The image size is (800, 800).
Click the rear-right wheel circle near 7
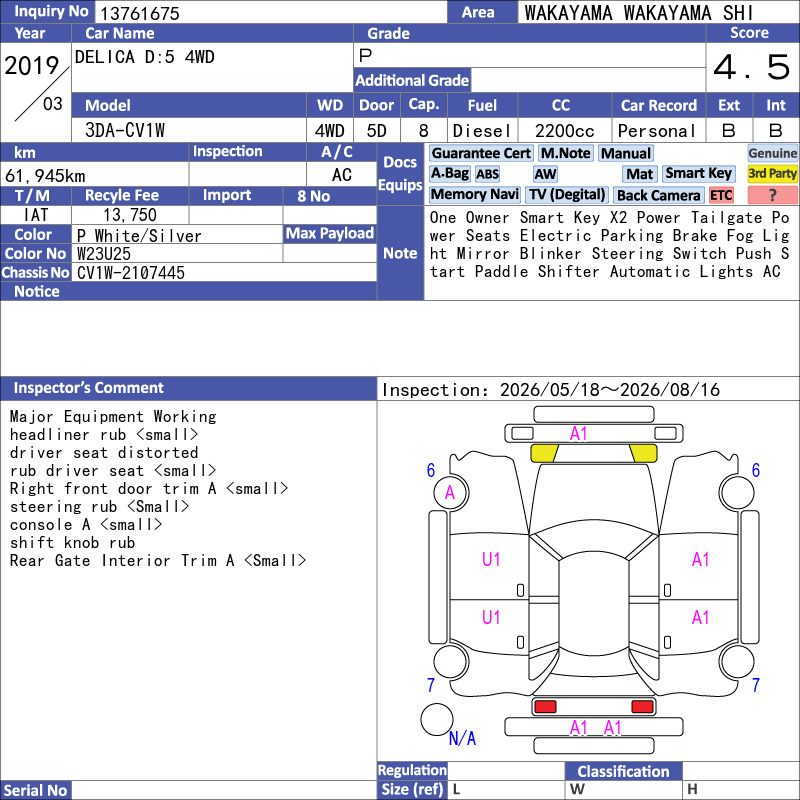737,662
